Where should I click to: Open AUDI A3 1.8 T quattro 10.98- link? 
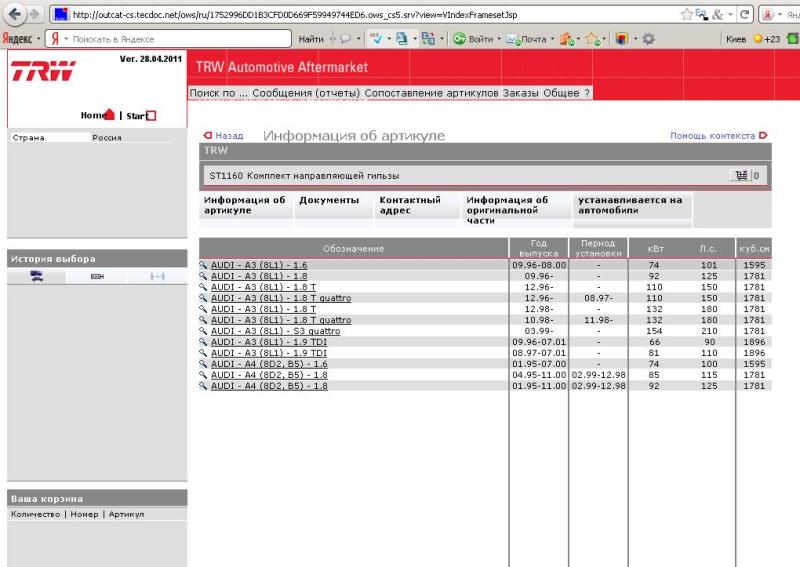click(281, 320)
